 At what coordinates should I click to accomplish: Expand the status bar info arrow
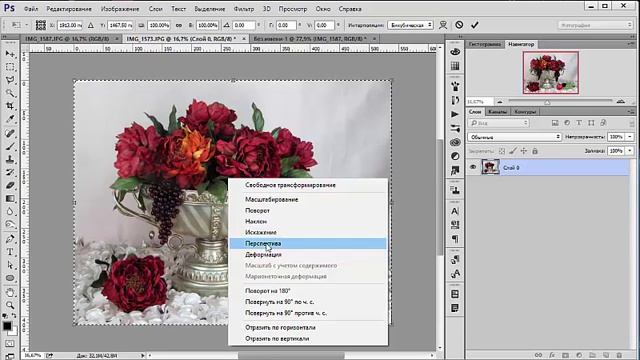click(142, 356)
